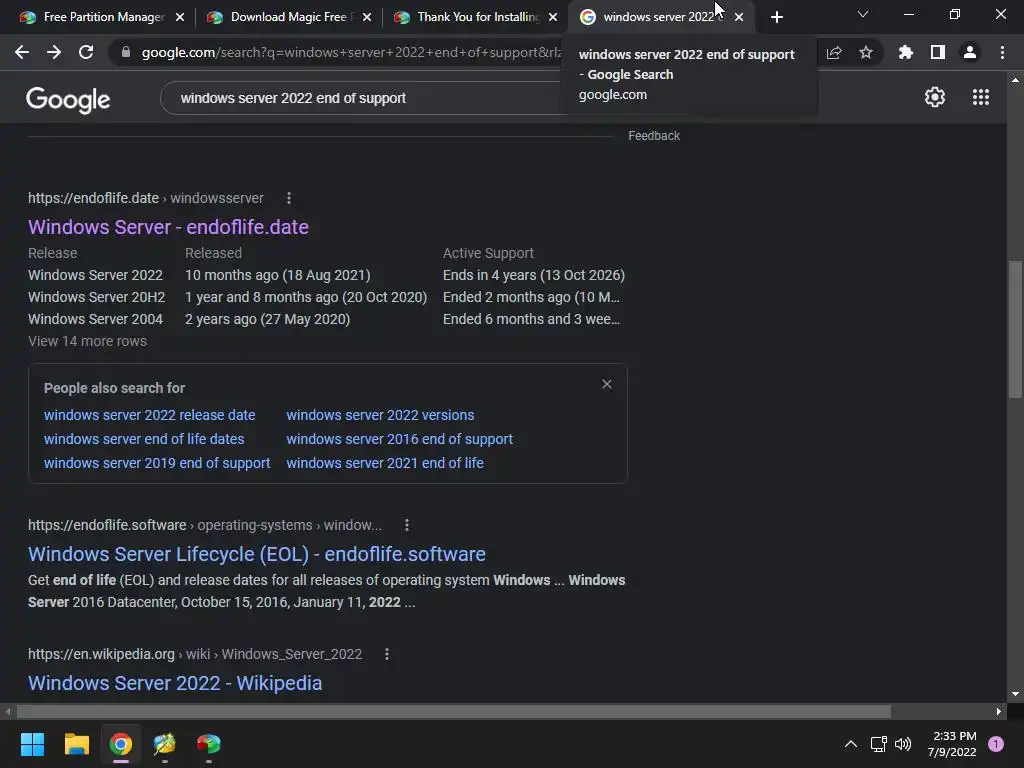Open the Windows Start menu
The width and height of the screenshot is (1024, 768).
(x=32, y=744)
